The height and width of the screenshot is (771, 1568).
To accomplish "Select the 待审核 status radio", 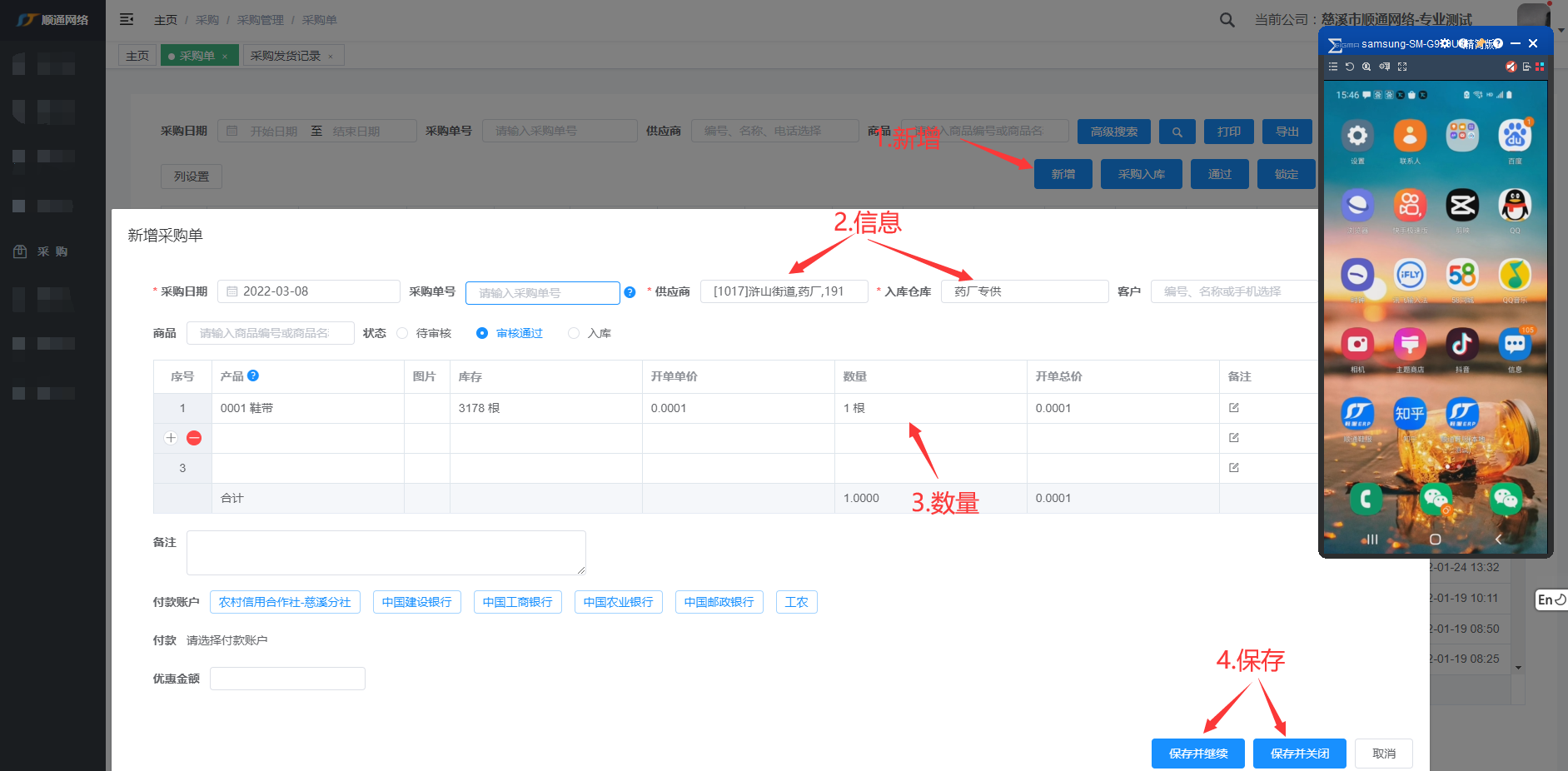I will pyautogui.click(x=403, y=333).
